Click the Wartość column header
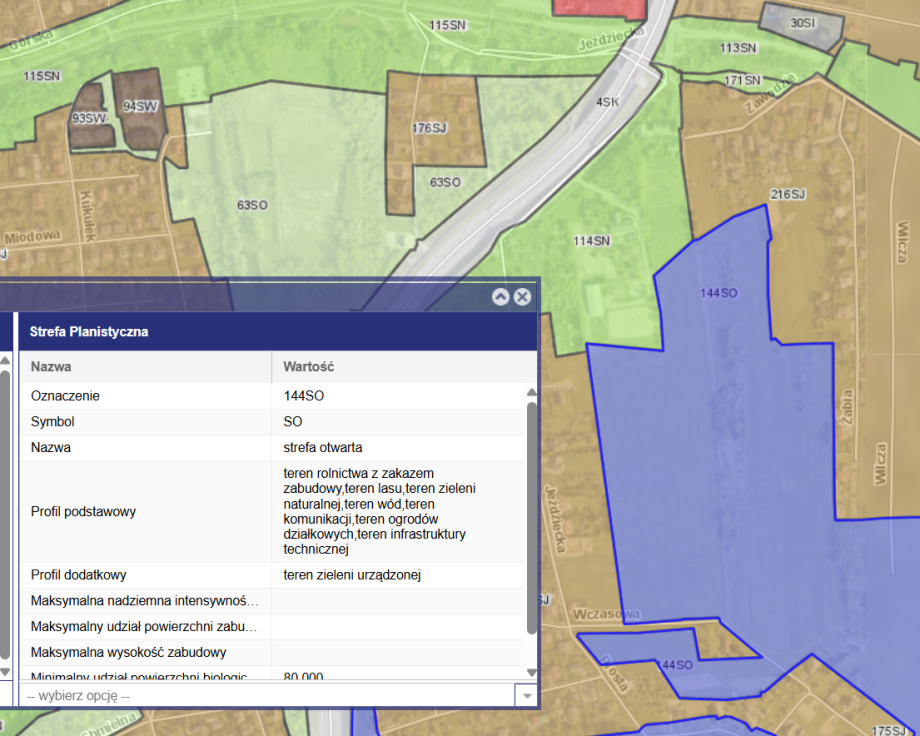Image resolution: width=920 pixels, height=736 pixels. click(400, 367)
